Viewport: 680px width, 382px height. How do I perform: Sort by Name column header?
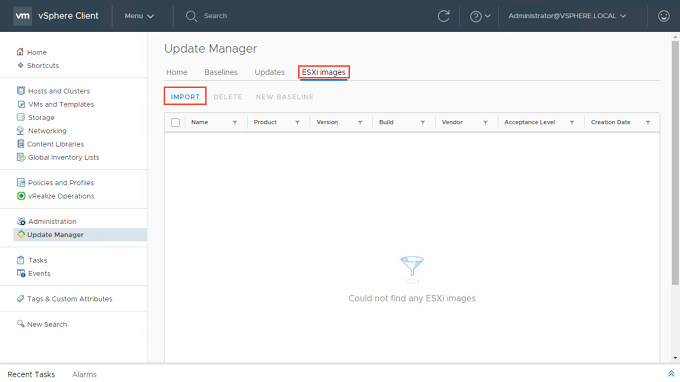point(199,122)
